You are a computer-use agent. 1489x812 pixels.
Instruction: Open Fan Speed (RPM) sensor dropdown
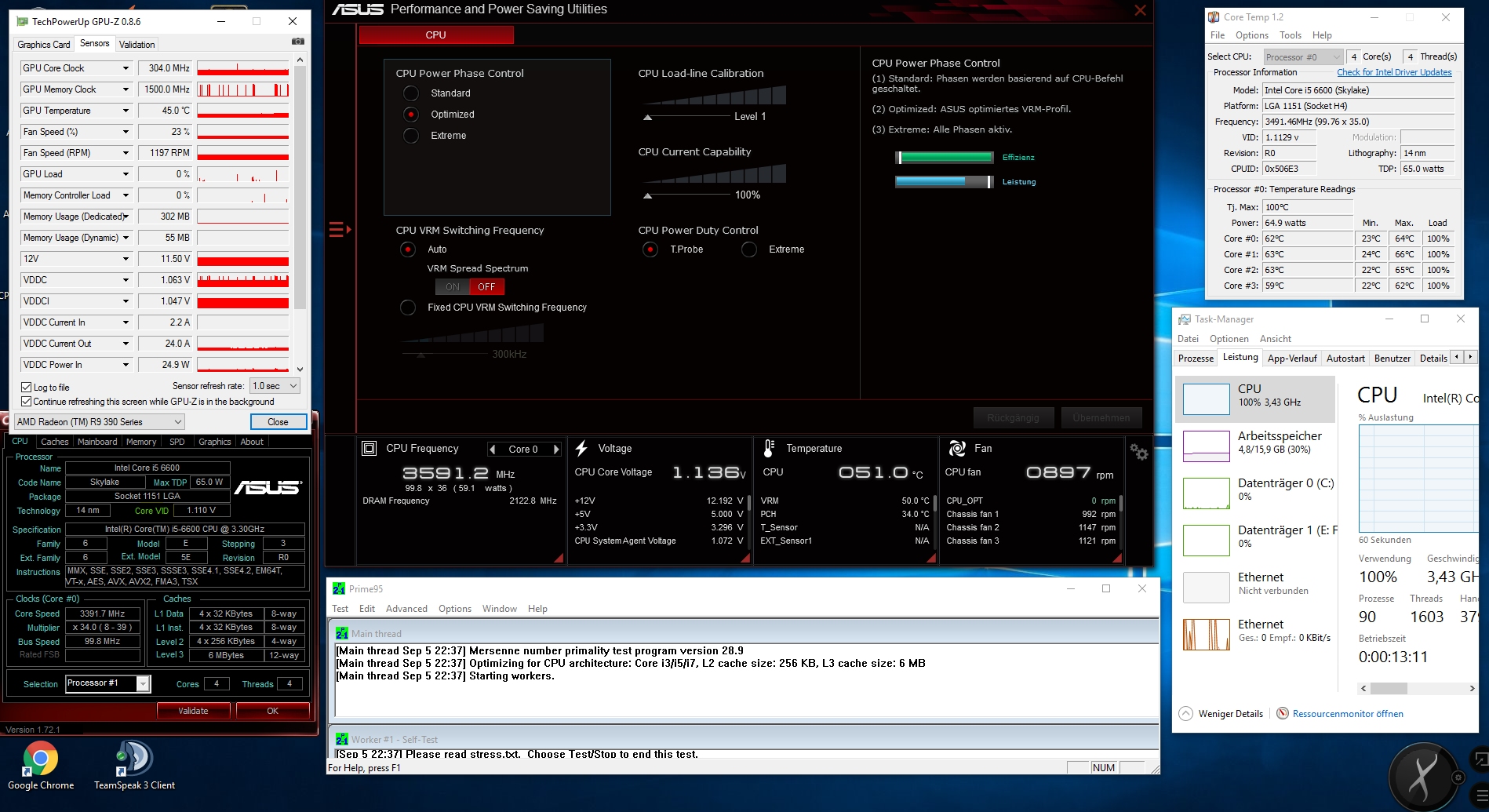126,153
